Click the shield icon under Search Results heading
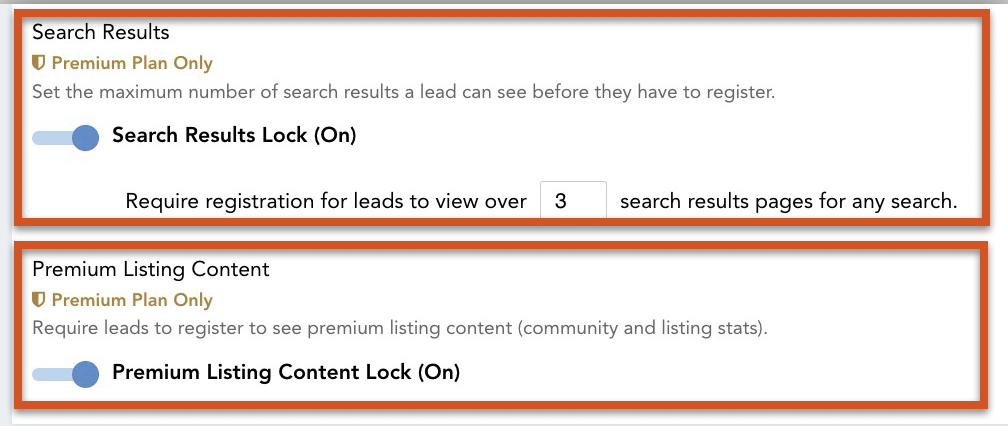Viewport: 1008px width, 426px height. tap(39, 63)
